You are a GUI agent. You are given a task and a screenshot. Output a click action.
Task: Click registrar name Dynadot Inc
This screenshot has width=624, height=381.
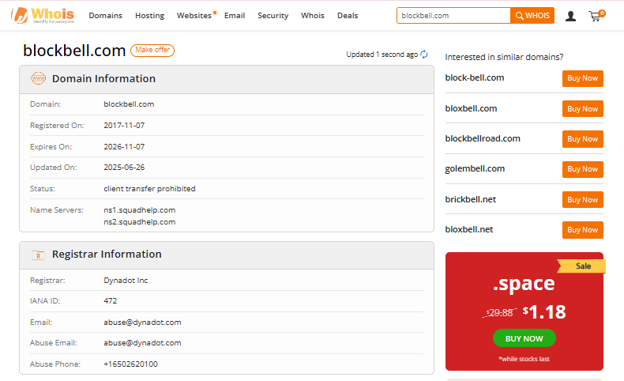pyautogui.click(x=126, y=280)
